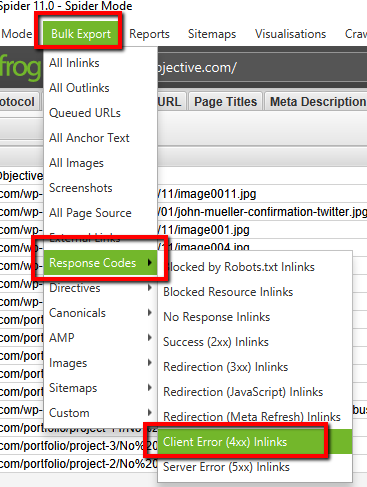Select All Images export option

(100, 163)
